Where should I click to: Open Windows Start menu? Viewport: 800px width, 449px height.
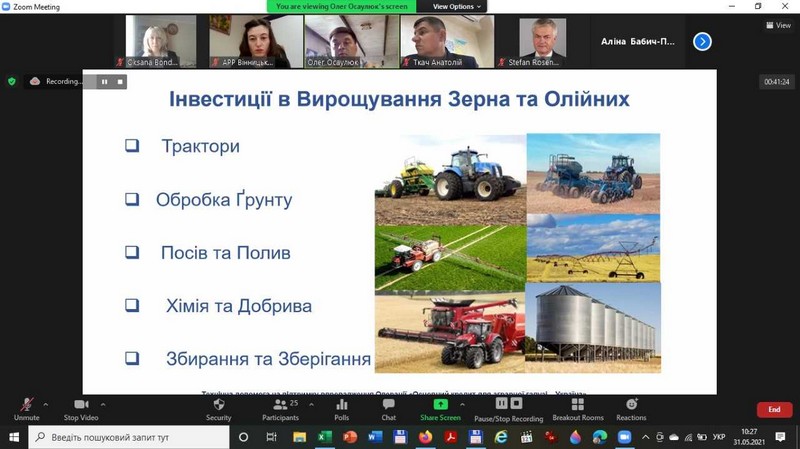pyautogui.click(x=14, y=437)
